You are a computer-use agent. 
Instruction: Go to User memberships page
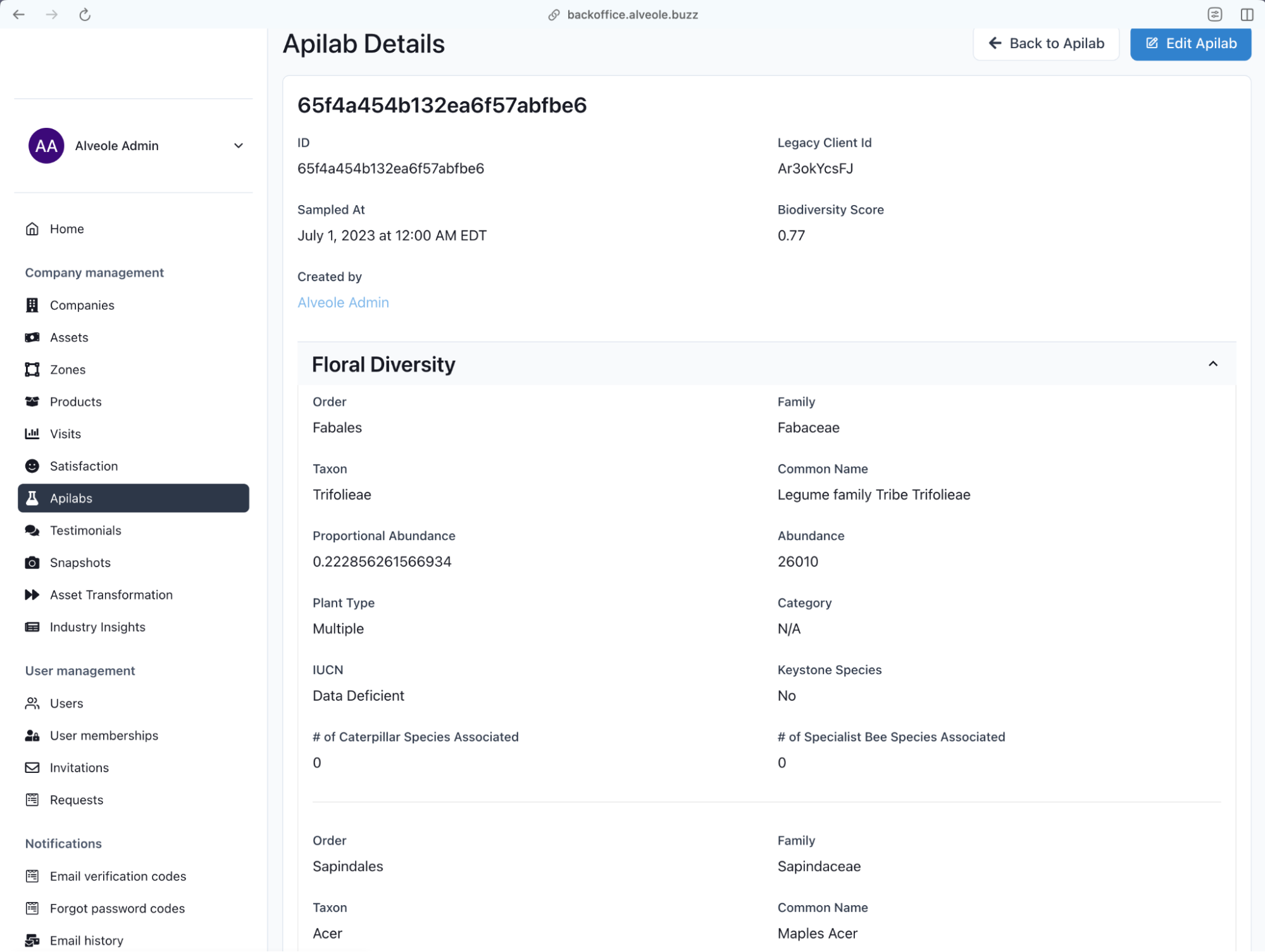point(104,736)
